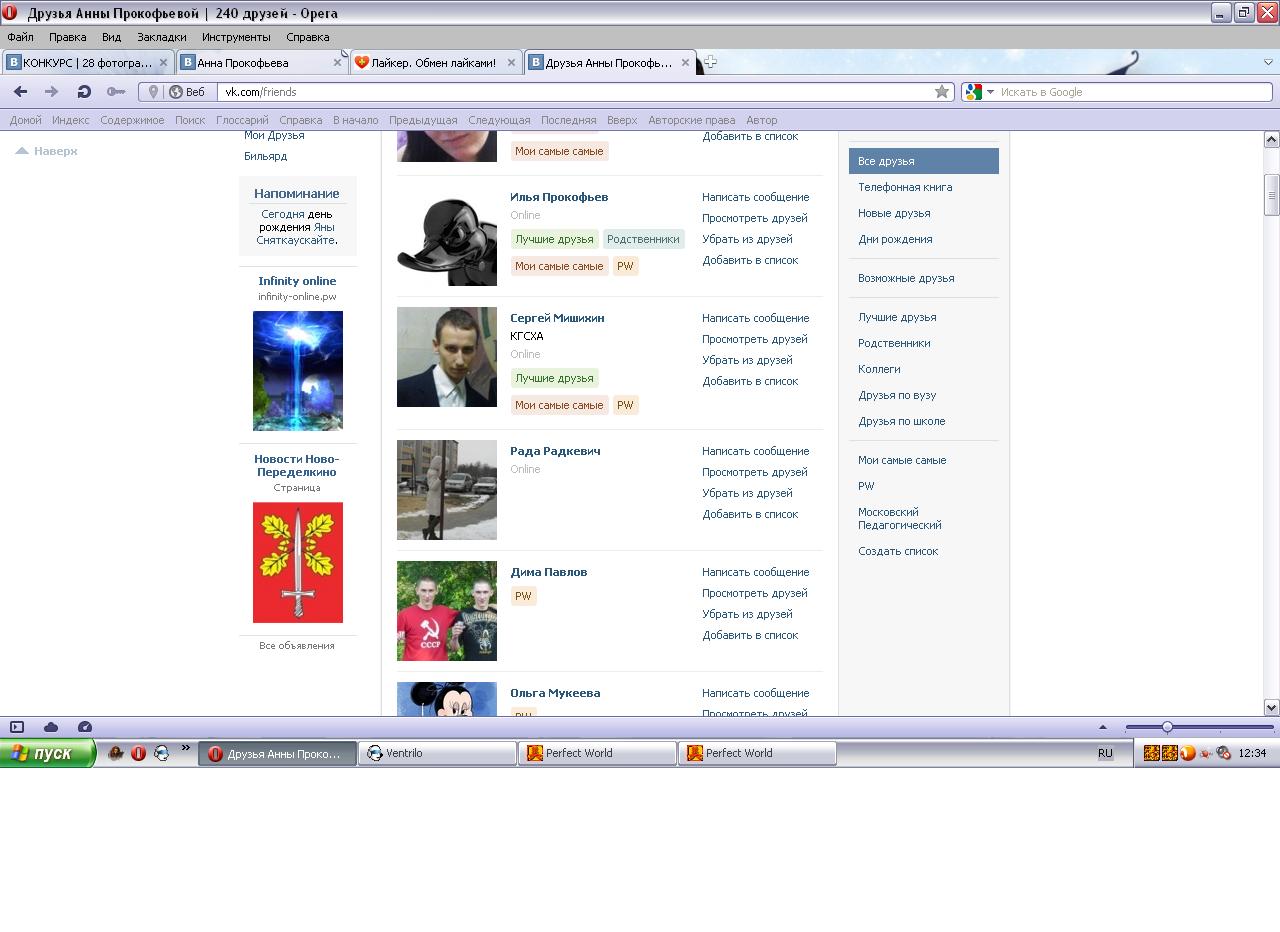Open the Закладки menu

coord(161,37)
